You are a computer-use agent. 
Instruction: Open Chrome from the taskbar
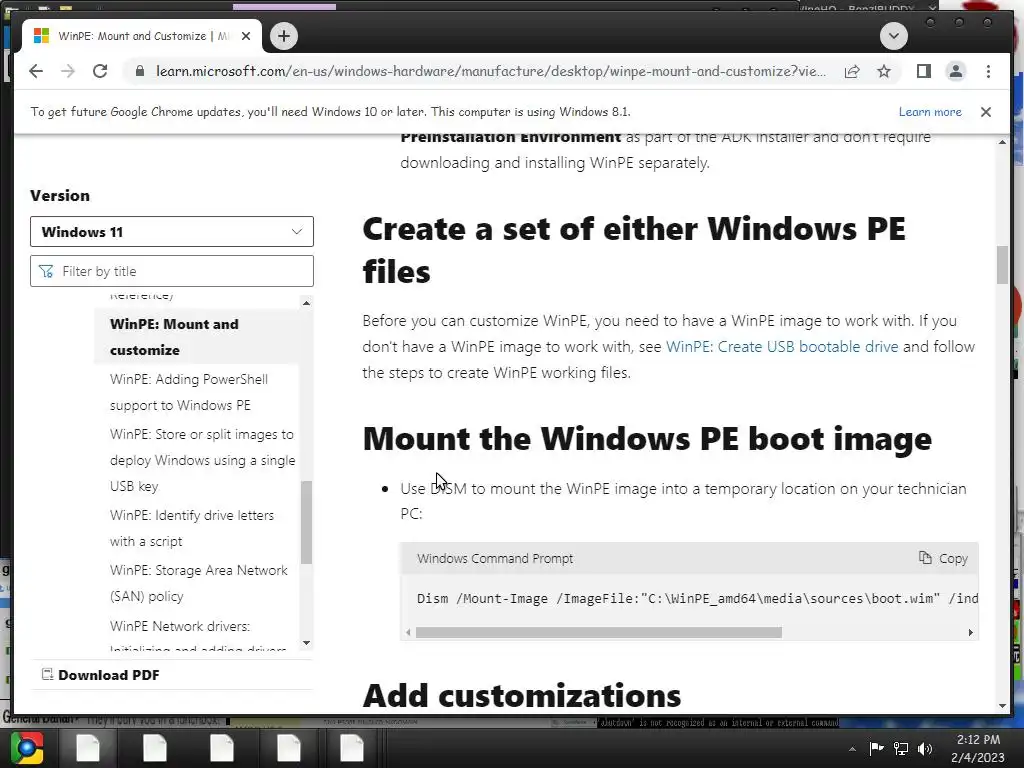[27, 748]
